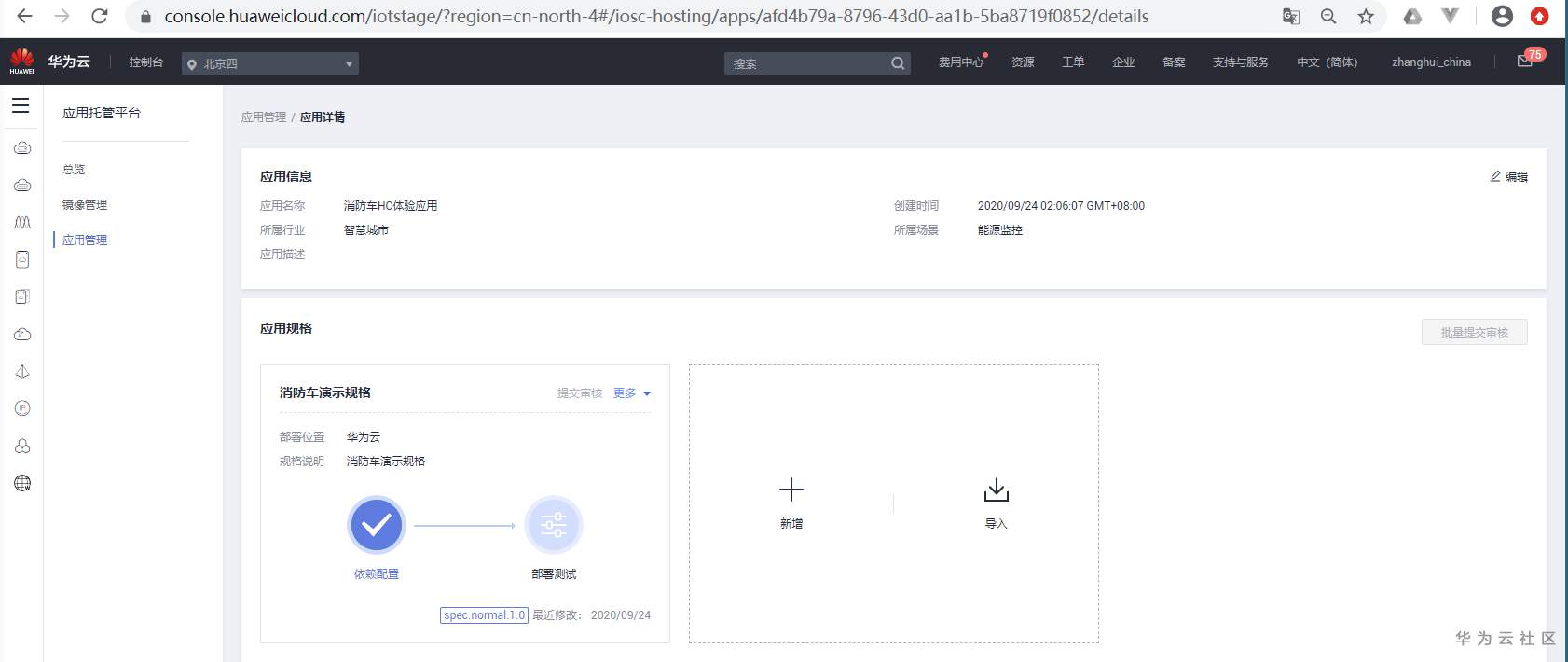
Task: Click 消防车演示规格 card title
Action: click(x=325, y=393)
